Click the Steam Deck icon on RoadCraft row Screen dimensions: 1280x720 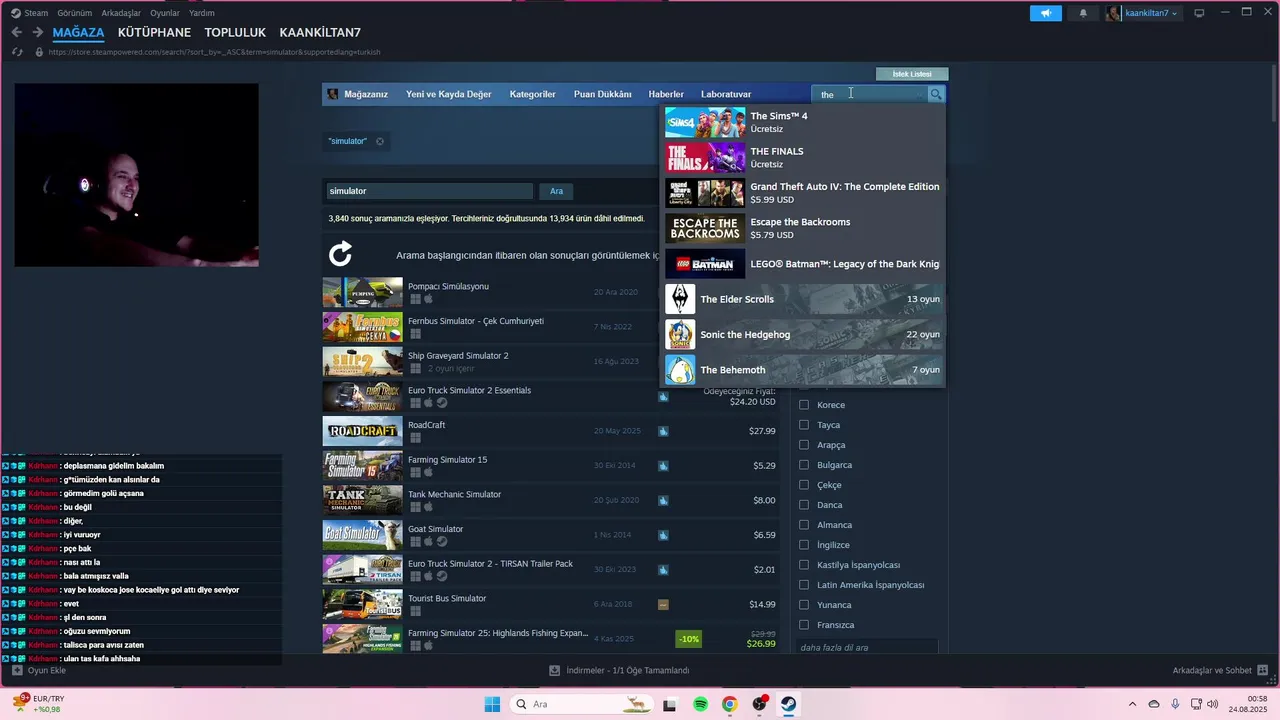(663, 431)
